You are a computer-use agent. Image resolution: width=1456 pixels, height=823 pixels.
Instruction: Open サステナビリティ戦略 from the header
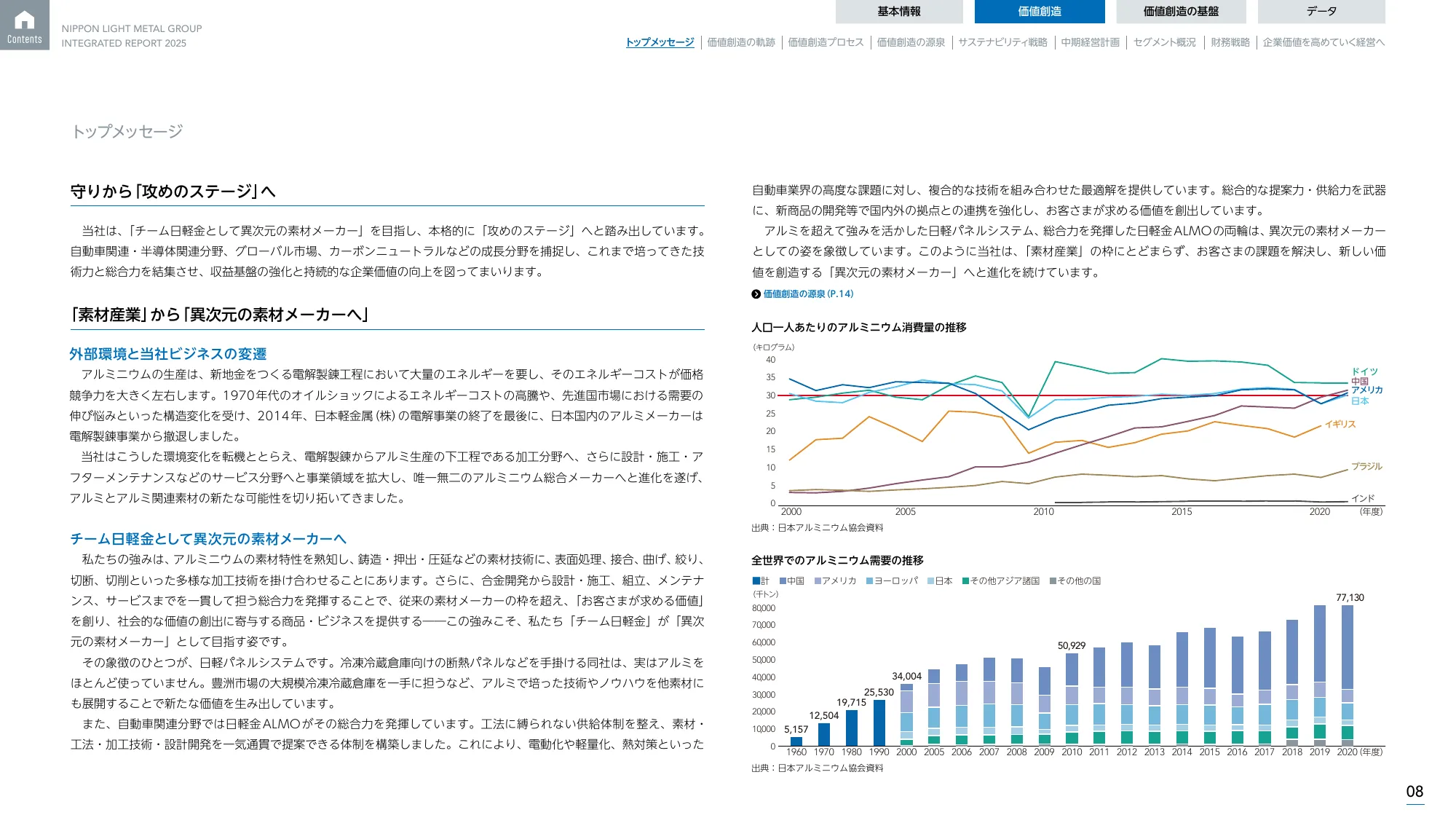pos(1003,42)
